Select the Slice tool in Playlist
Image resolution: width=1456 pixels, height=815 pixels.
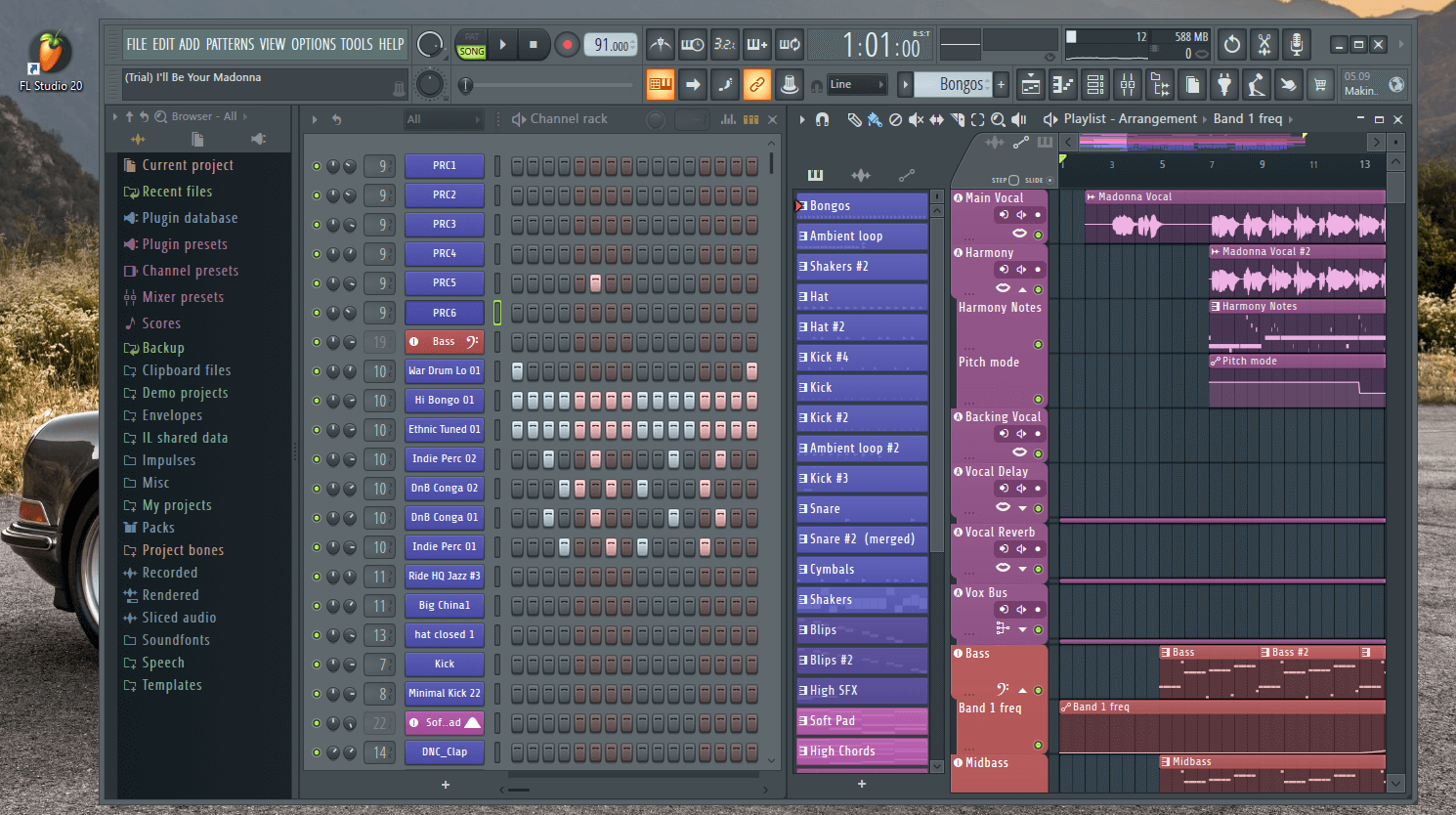point(957,119)
